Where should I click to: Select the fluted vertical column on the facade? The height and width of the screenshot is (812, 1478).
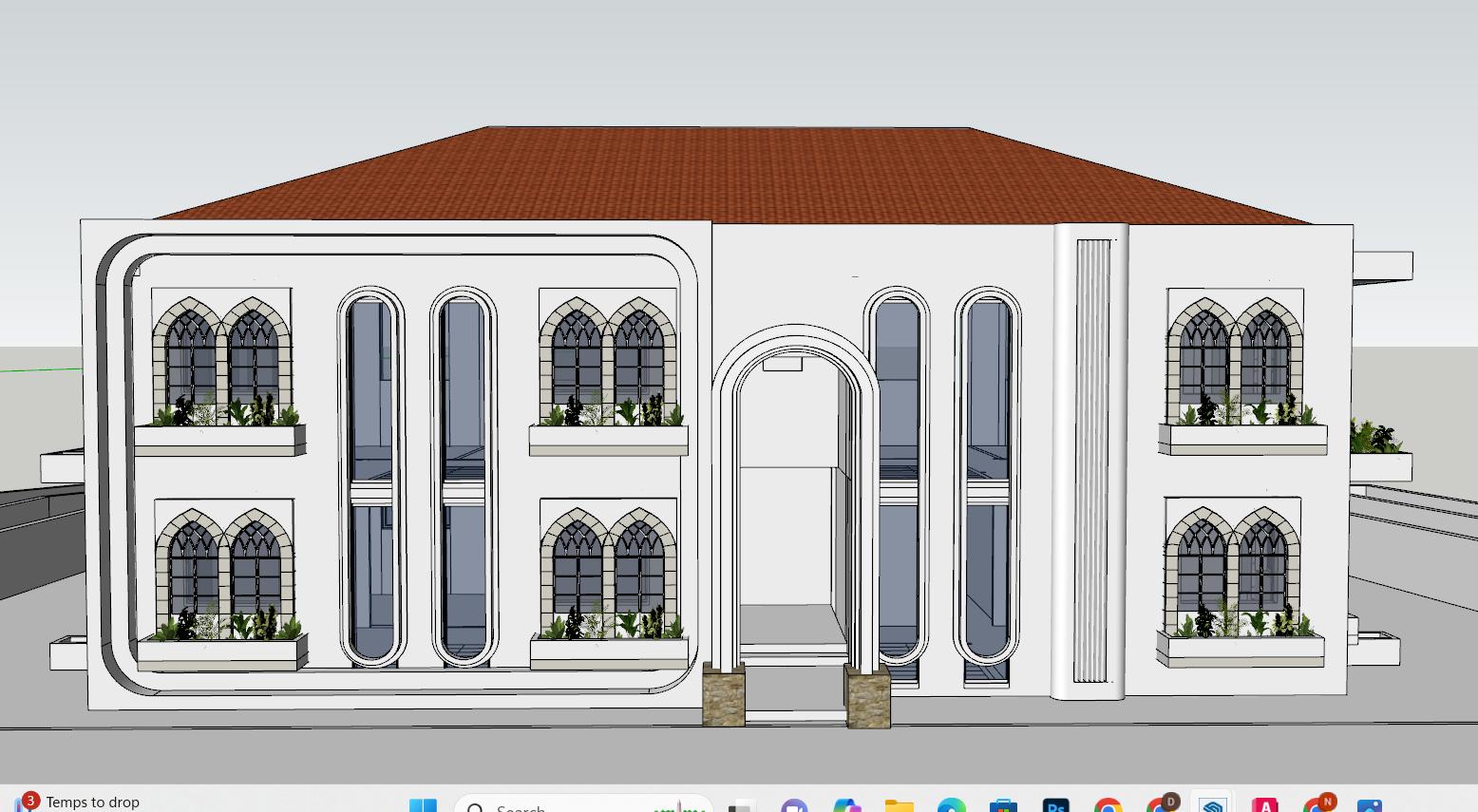point(1091,461)
